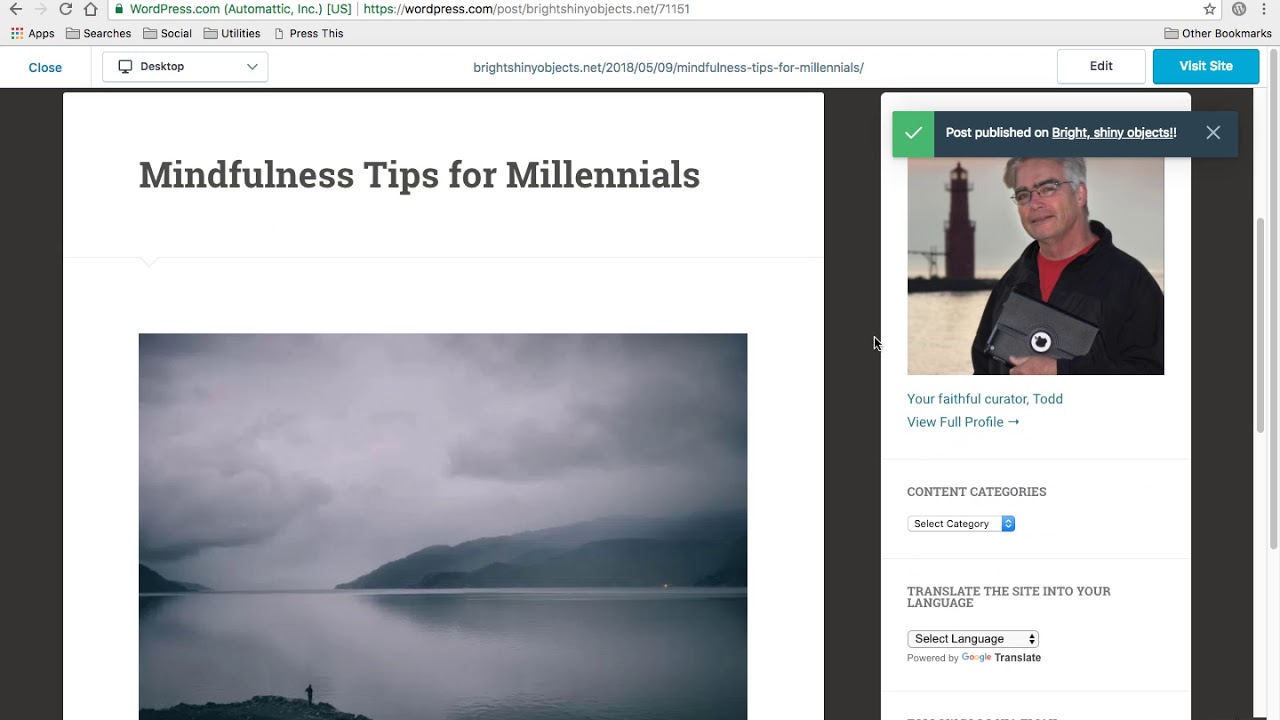Screen dimensions: 1280x720
Task: Click Todd's profile photo with lighthouse
Action: point(1035,265)
